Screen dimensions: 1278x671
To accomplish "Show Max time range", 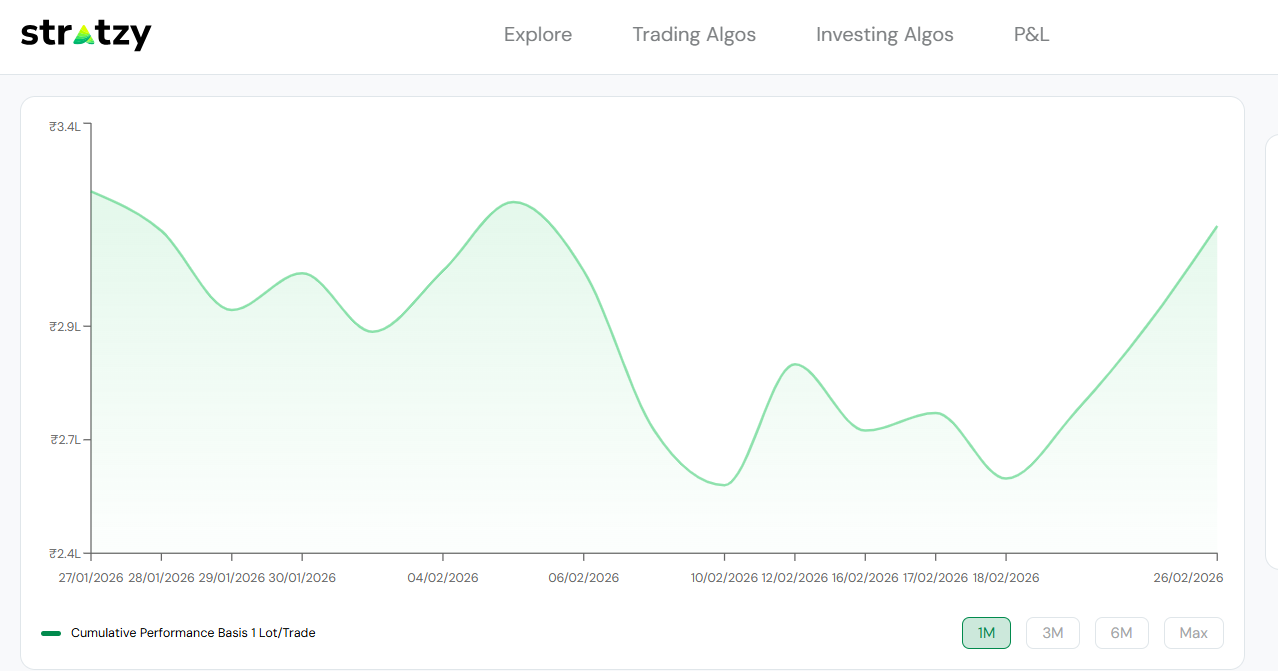I will [1193, 633].
